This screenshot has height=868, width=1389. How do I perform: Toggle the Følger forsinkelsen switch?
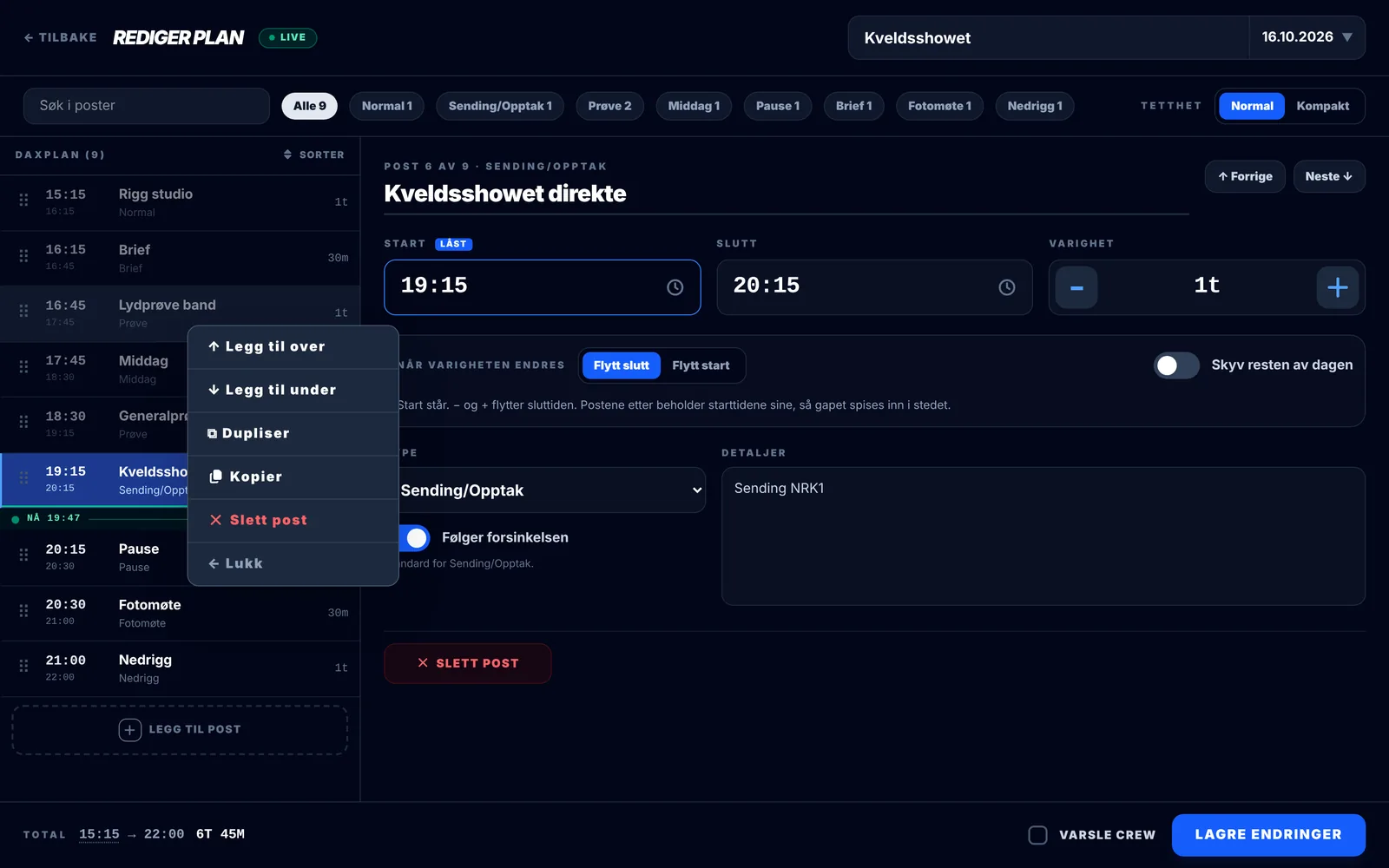click(413, 538)
